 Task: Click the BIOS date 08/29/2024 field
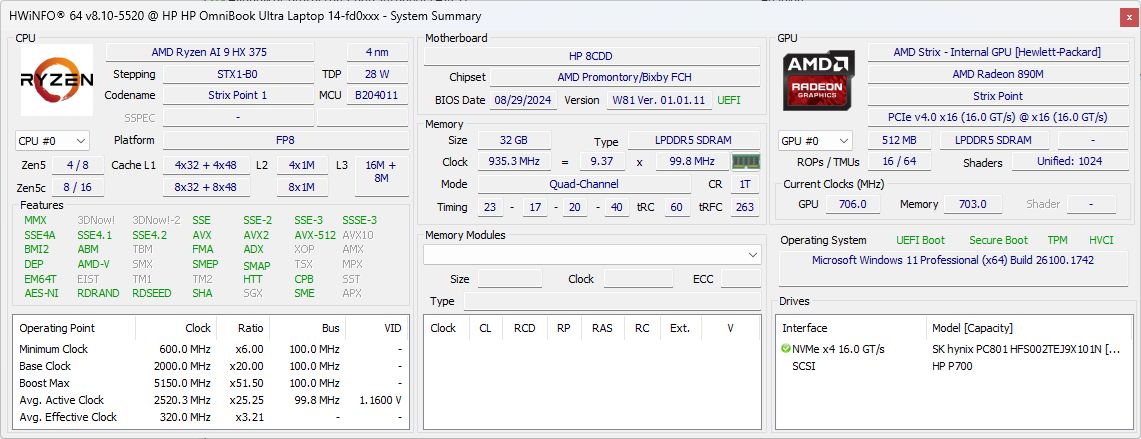524,100
